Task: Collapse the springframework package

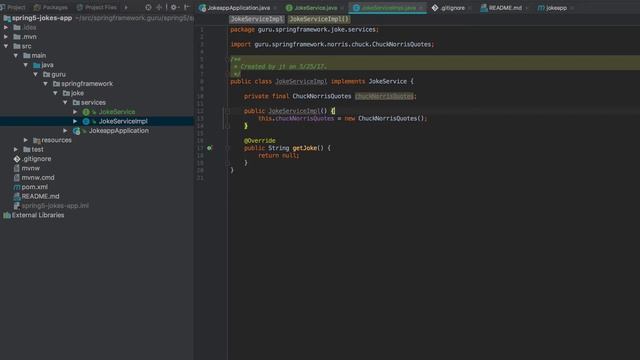Action: coord(45,84)
